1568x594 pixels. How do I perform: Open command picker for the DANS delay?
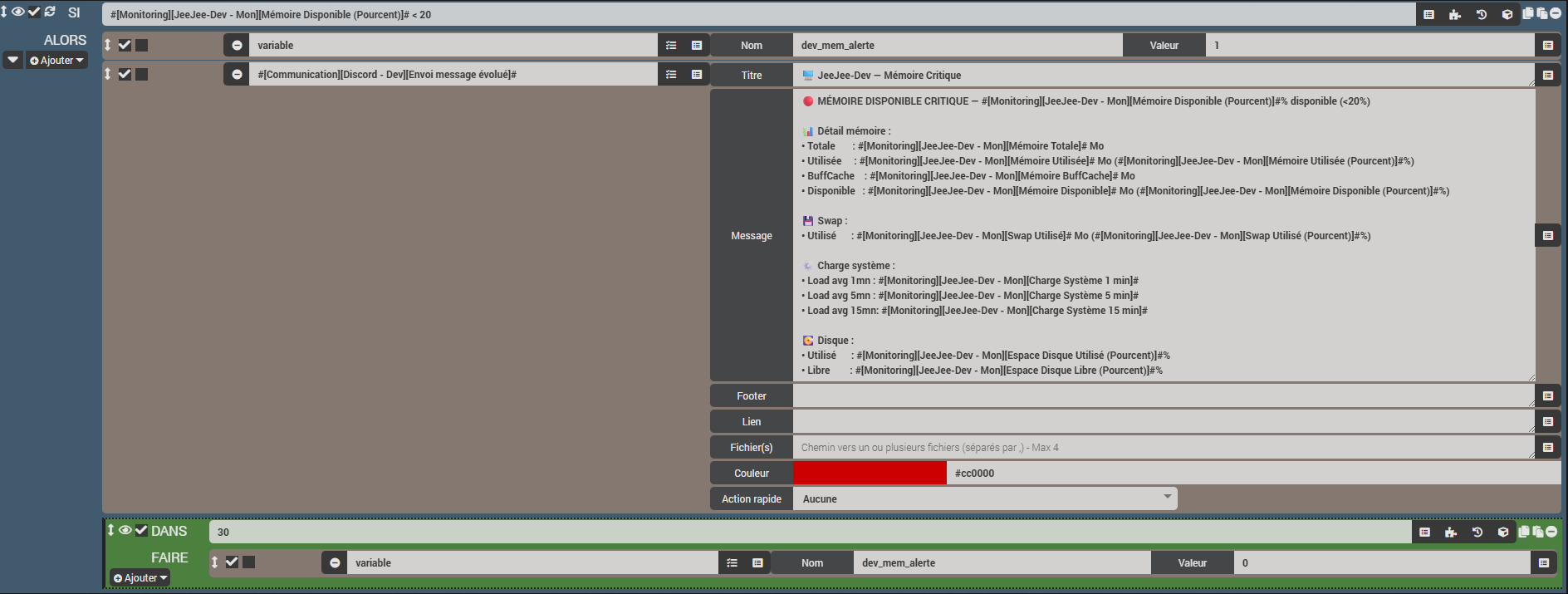point(1424,532)
